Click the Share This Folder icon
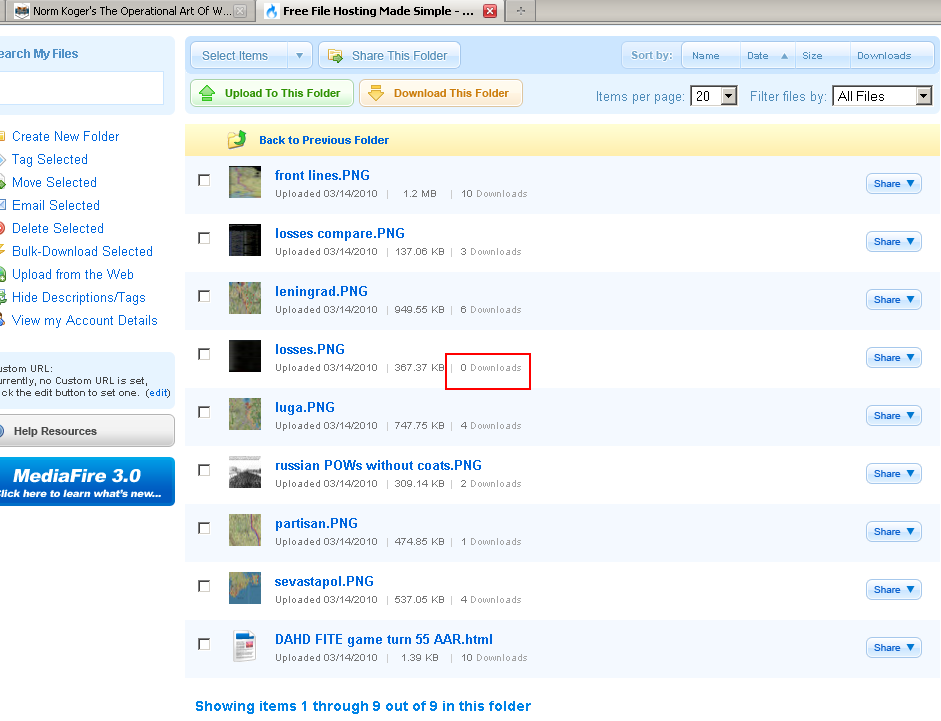The height and width of the screenshot is (721, 941). [x=335, y=56]
